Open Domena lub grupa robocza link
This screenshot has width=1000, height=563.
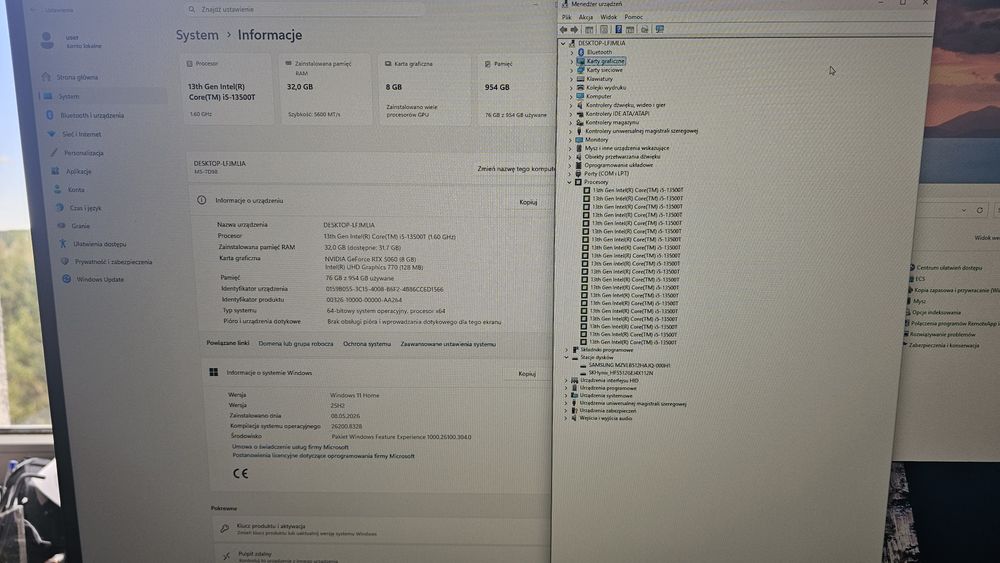coord(295,344)
